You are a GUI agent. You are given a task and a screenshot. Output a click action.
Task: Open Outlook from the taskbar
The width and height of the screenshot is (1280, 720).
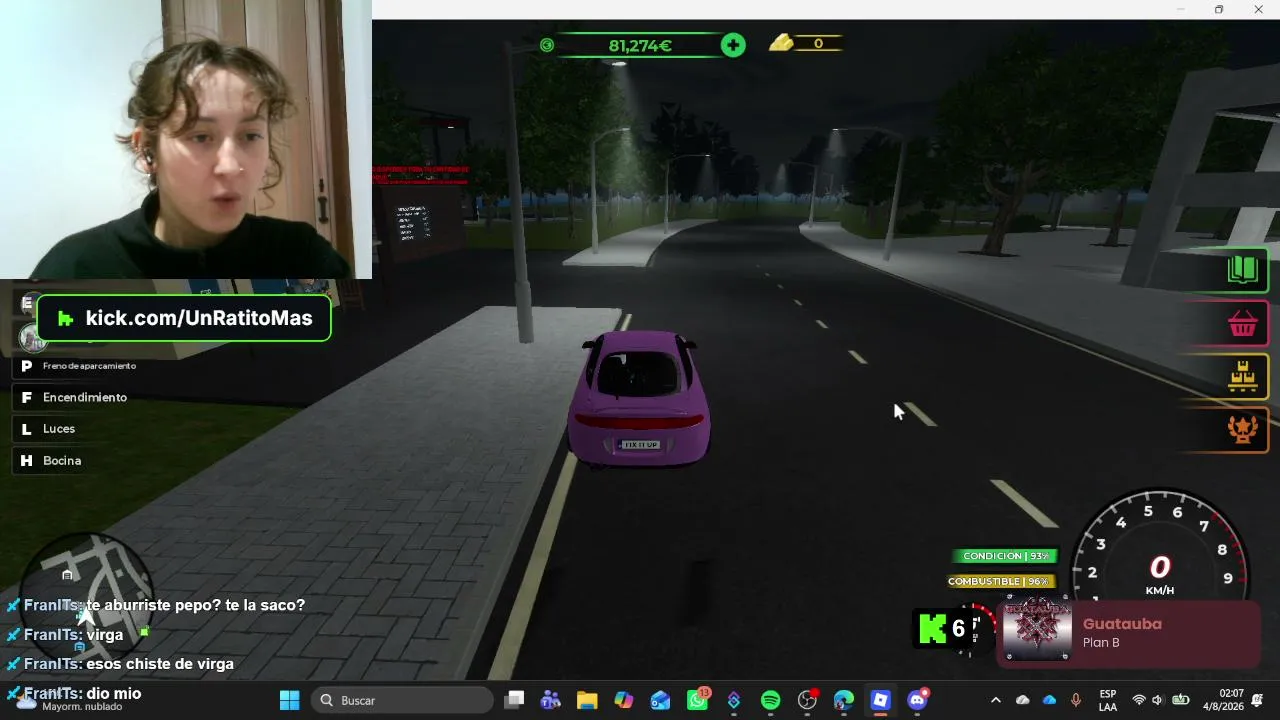point(660,700)
